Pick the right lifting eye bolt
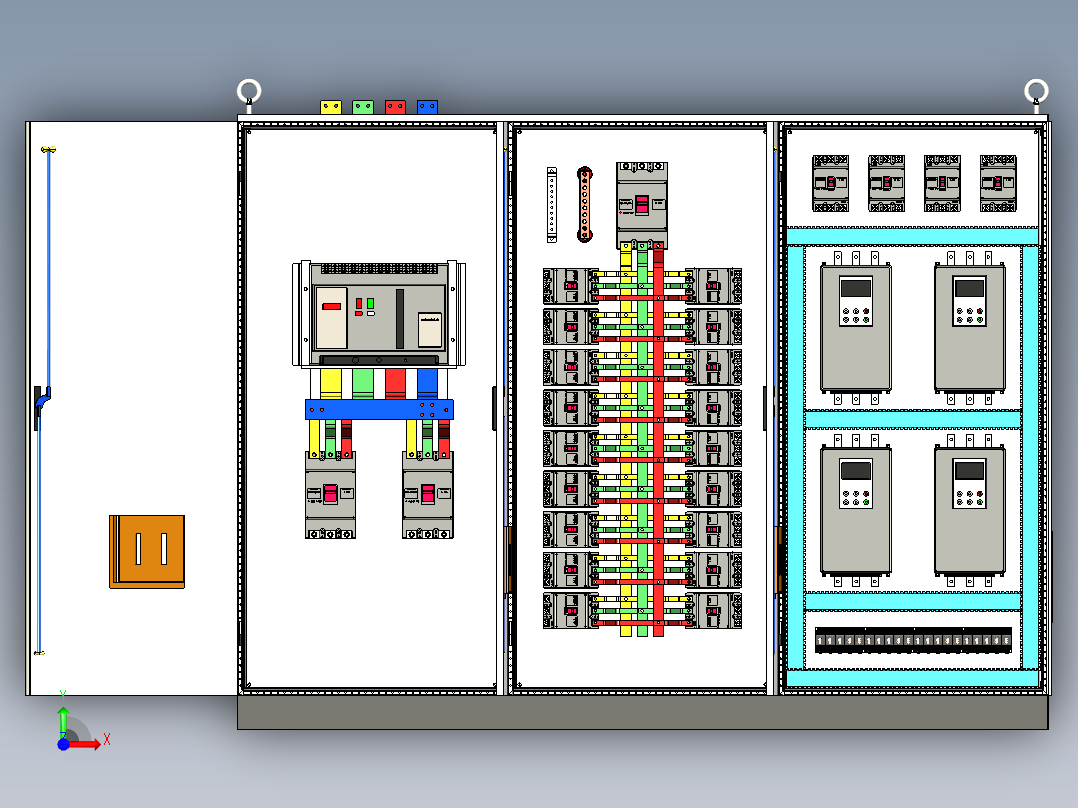Viewport: 1078px width, 808px height. point(1036,94)
